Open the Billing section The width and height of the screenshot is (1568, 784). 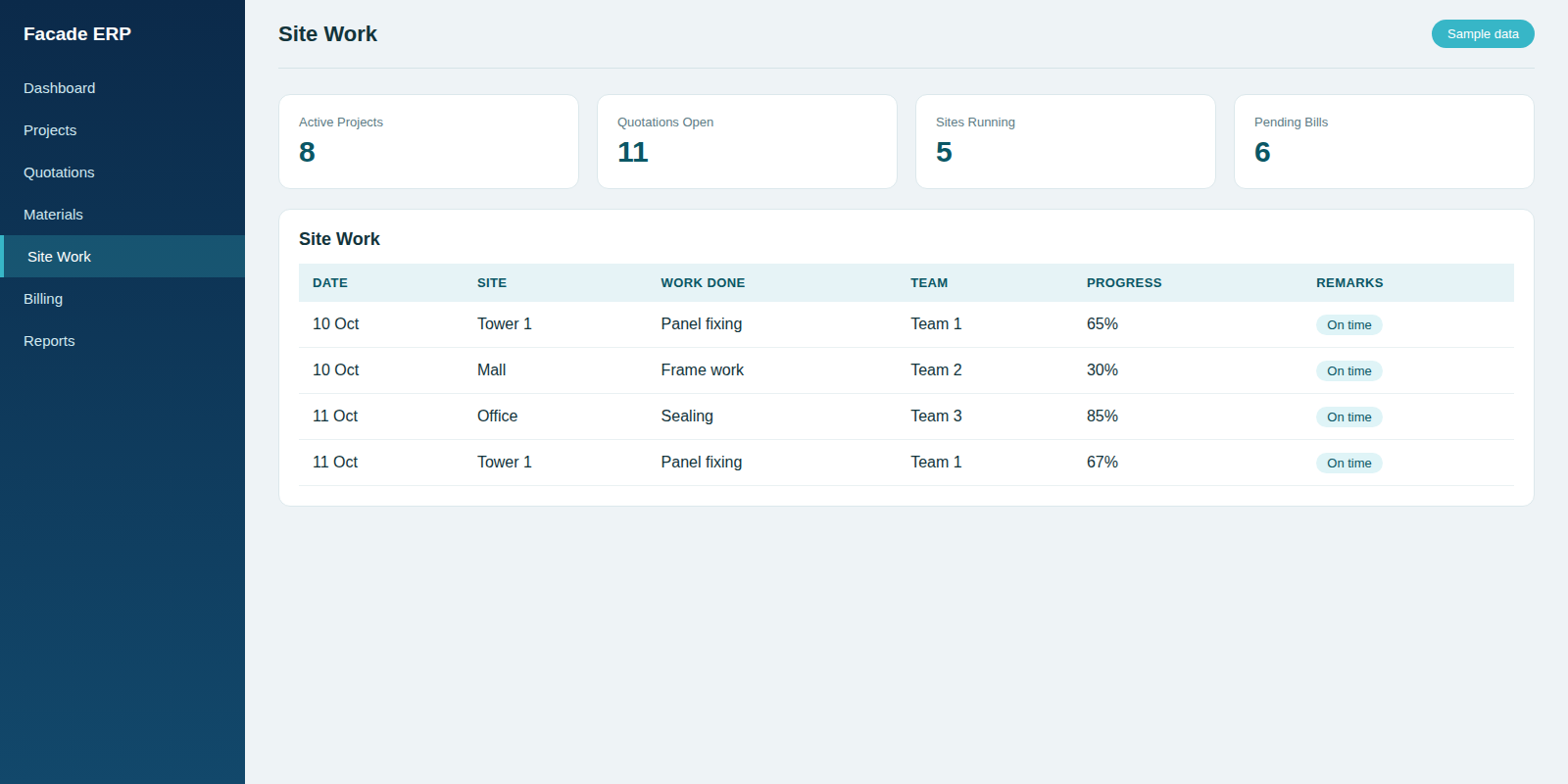pyautogui.click(x=122, y=299)
